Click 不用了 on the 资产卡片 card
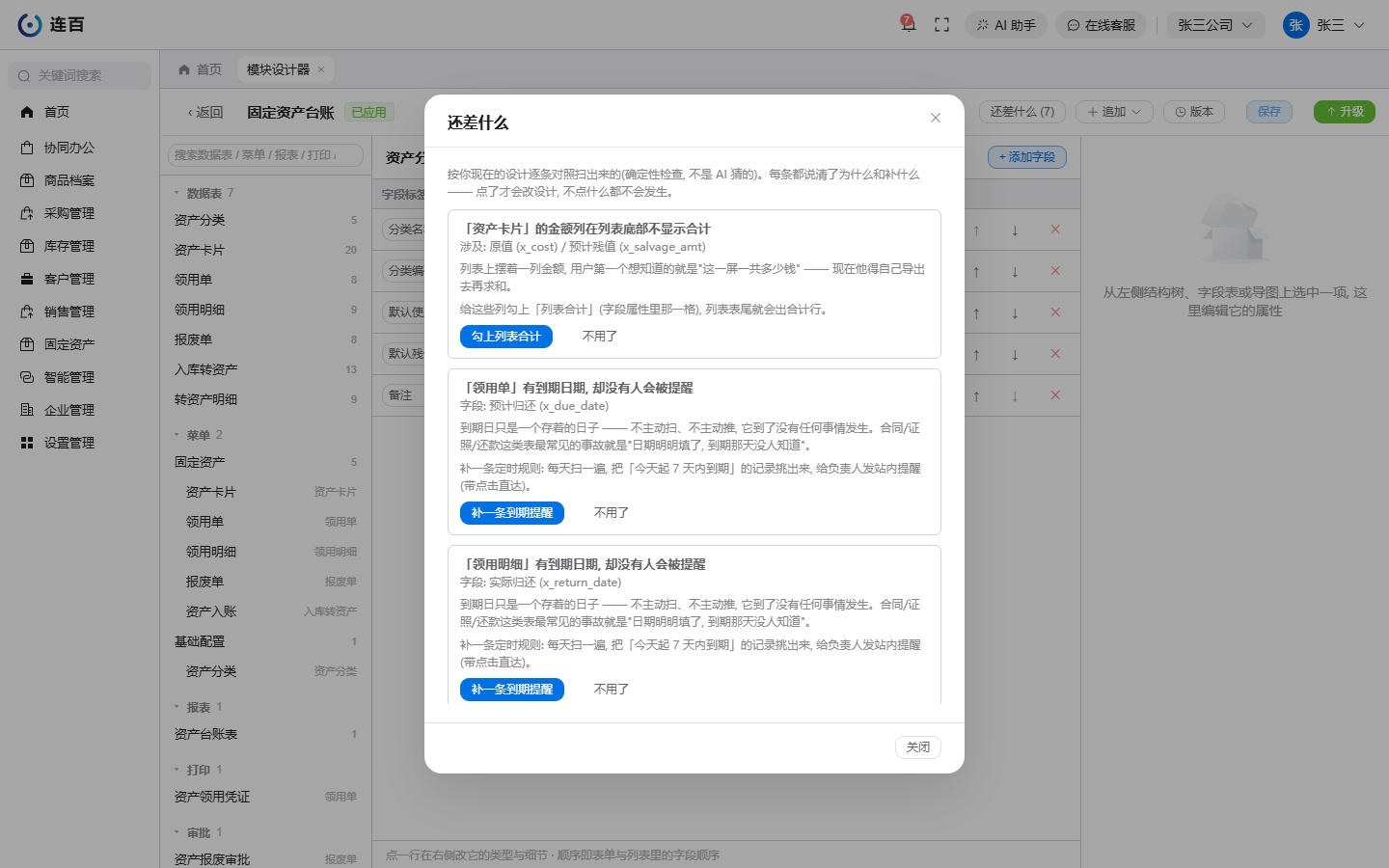Viewport: 1389px width, 868px height. click(x=600, y=337)
